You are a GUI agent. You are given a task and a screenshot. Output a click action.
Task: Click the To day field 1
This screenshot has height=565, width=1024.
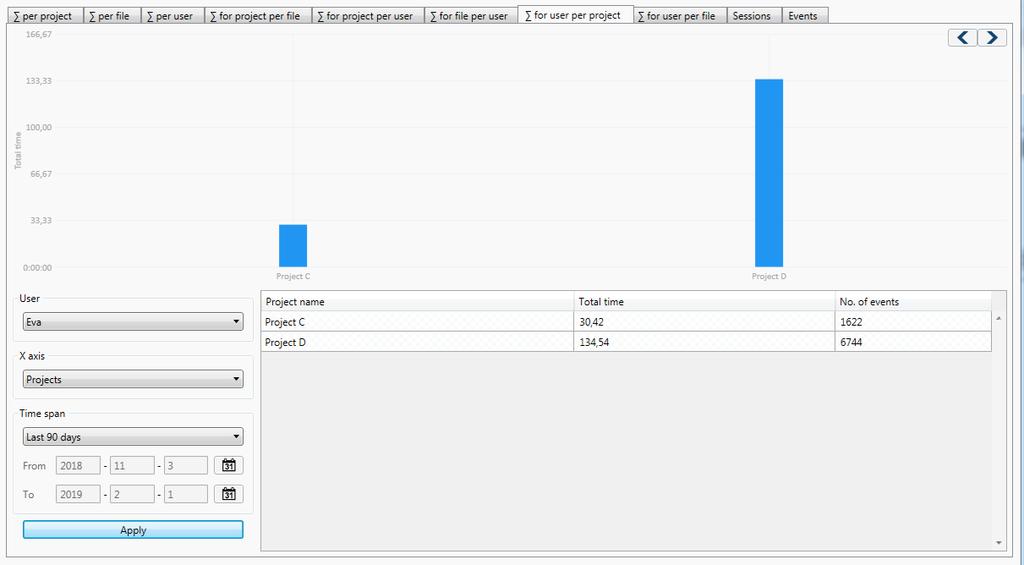click(185, 494)
